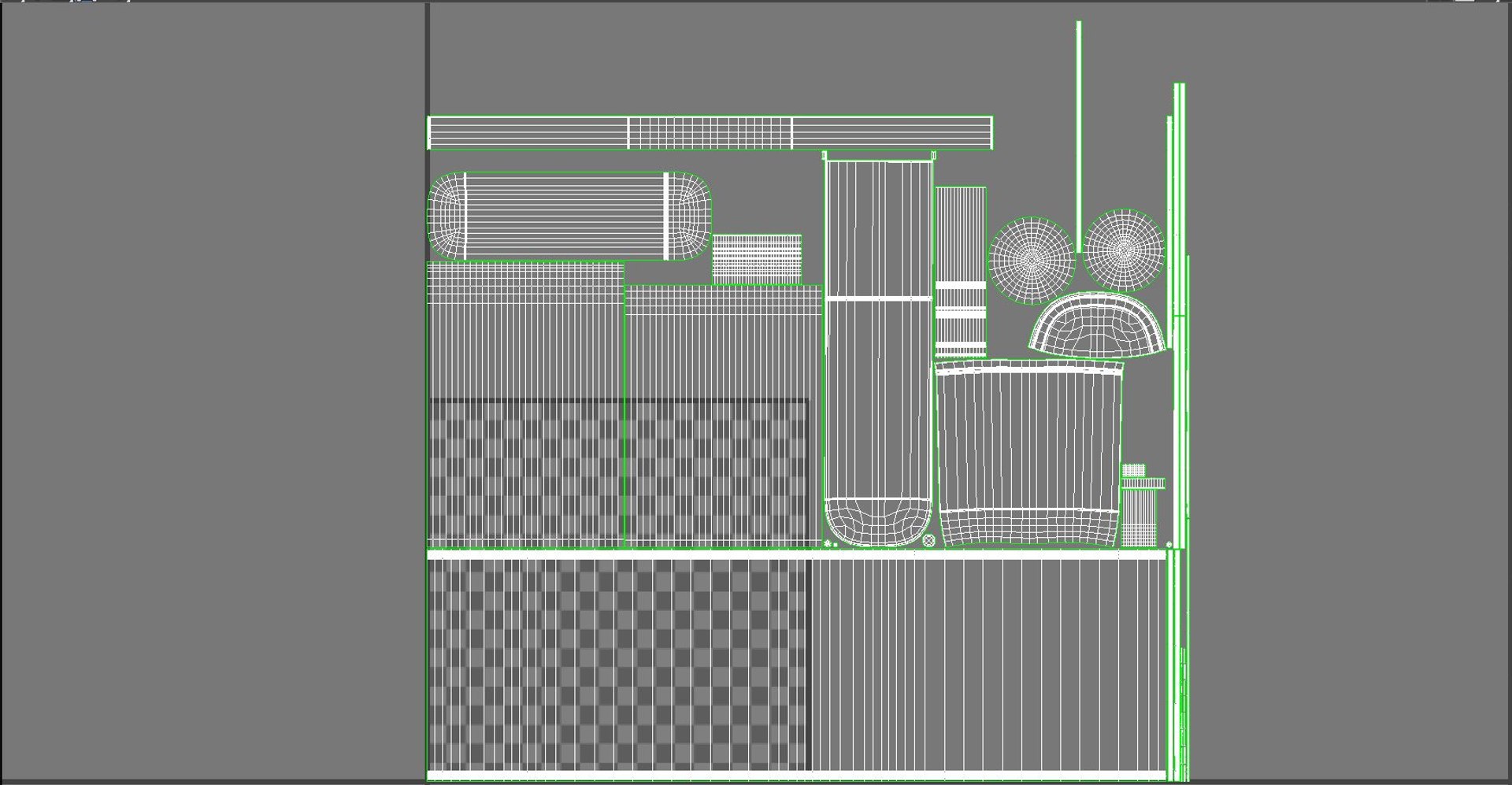Select the tapered cup-shaped UV island
Screen dimensions: 1512x785
coord(1028,454)
